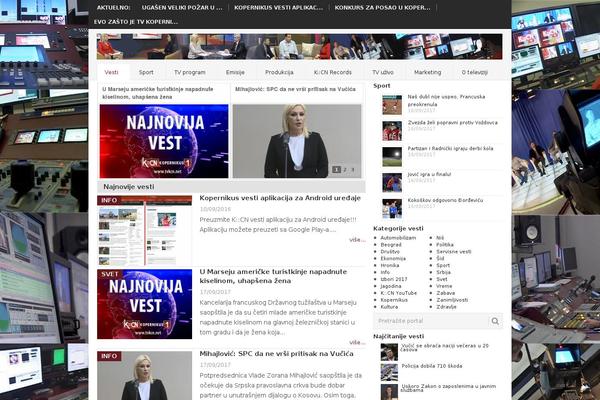Click thumbnail beside Zvezda želi popravni

(392, 131)
